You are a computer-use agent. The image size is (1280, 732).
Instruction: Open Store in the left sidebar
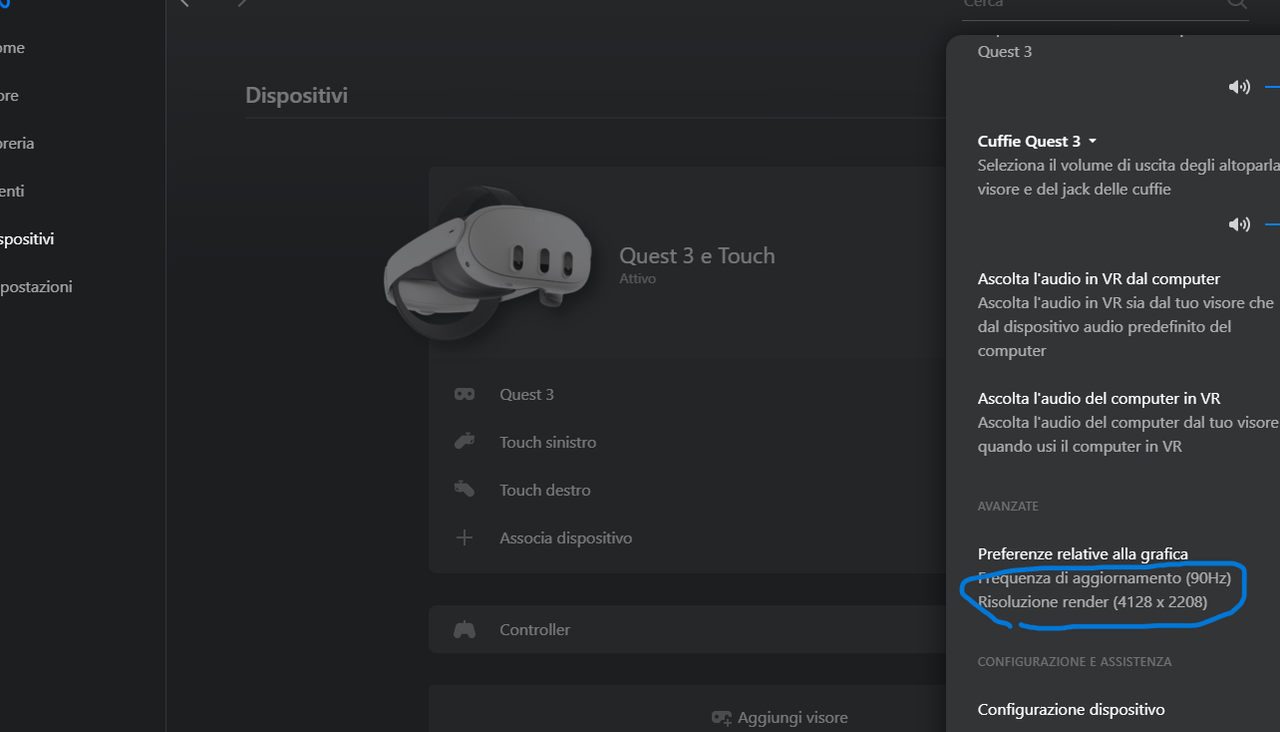point(10,96)
